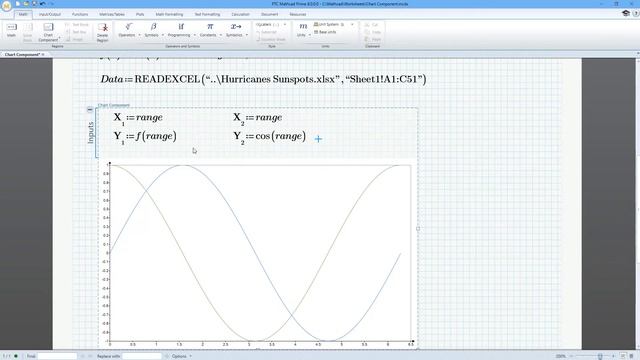This screenshot has width=640, height=360.
Task: Expand the Programming dropdown arrow
Action: (x=194, y=35)
